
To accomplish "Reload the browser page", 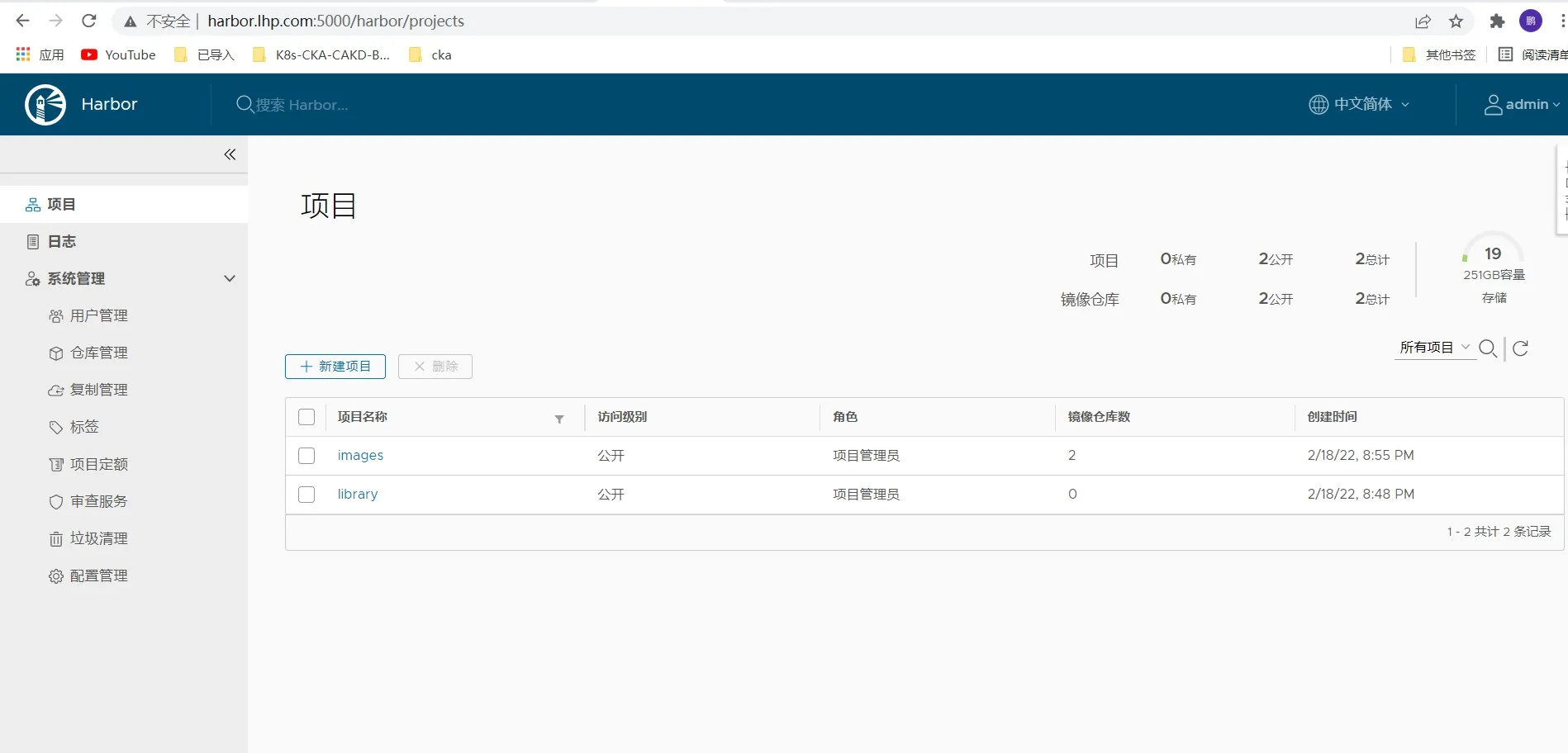I will tap(89, 21).
